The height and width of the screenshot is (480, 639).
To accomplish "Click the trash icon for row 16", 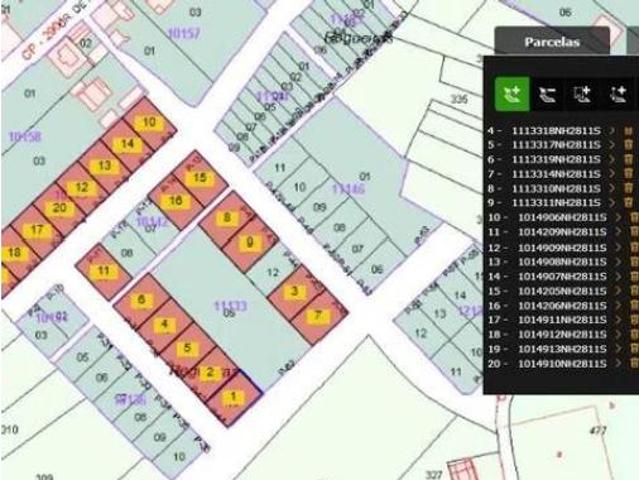I will coord(634,305).
